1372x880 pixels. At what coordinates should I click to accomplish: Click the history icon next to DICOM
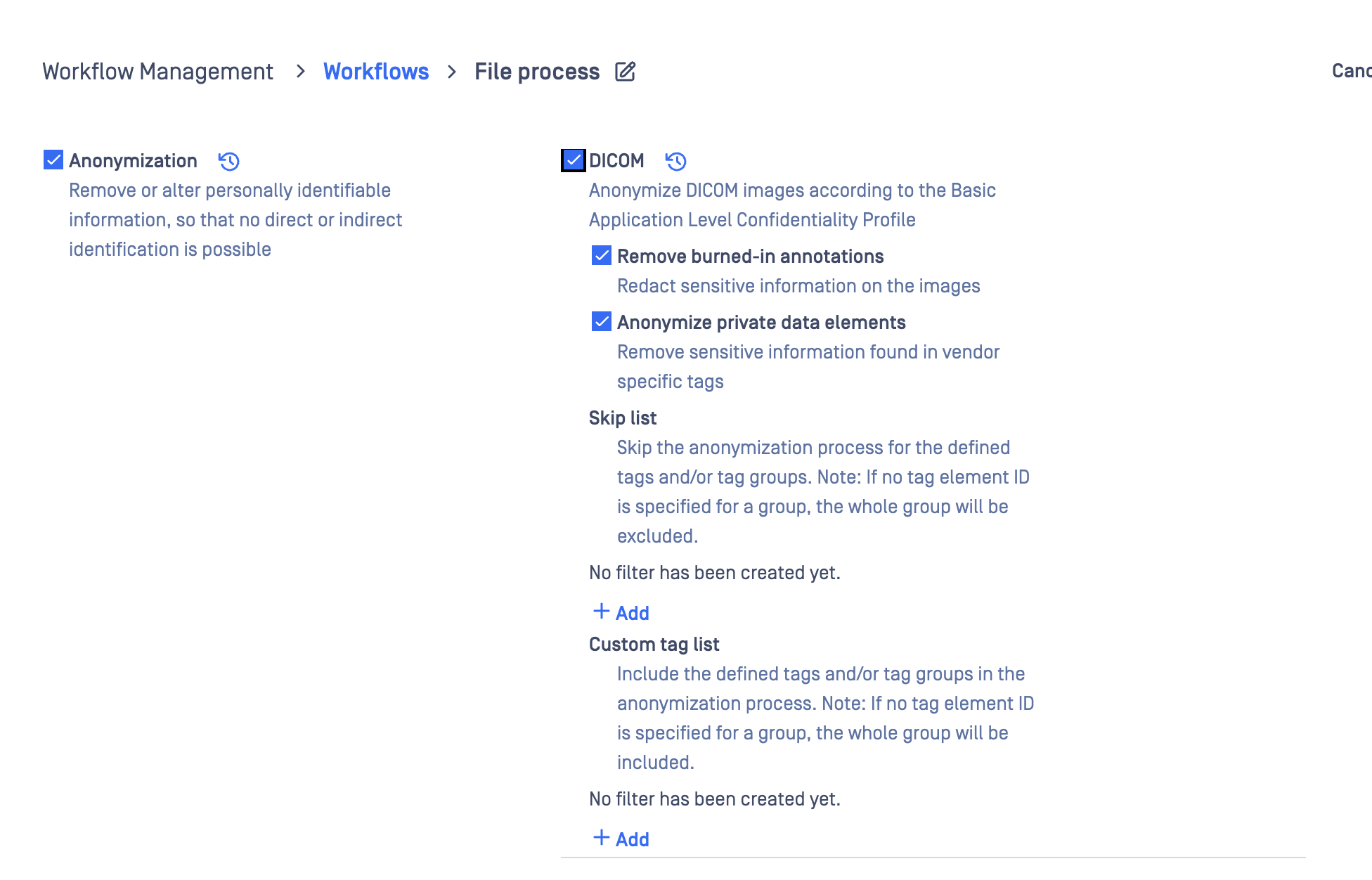pyautogui.click(x=675, y=161)
